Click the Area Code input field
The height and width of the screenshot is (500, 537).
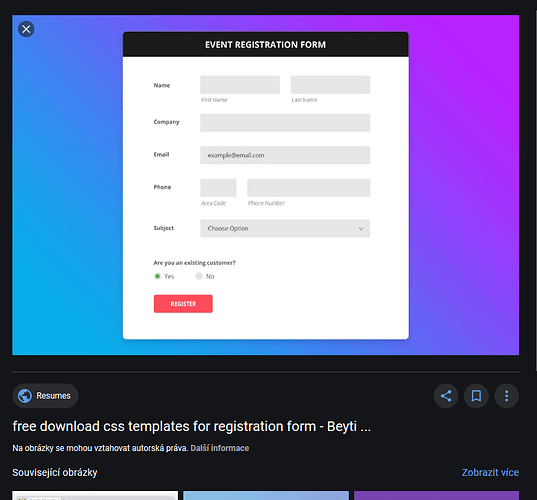point(218,188)
